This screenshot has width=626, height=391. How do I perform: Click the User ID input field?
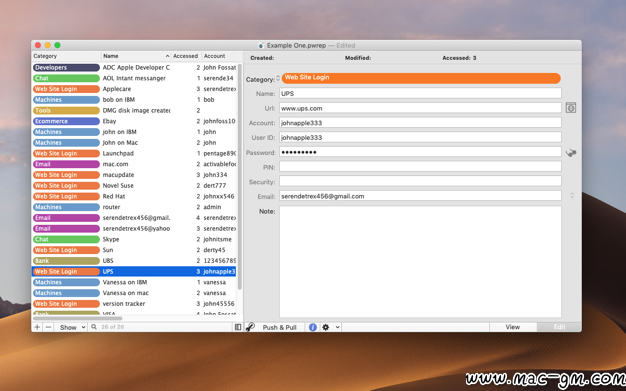(x=420, y=137)
